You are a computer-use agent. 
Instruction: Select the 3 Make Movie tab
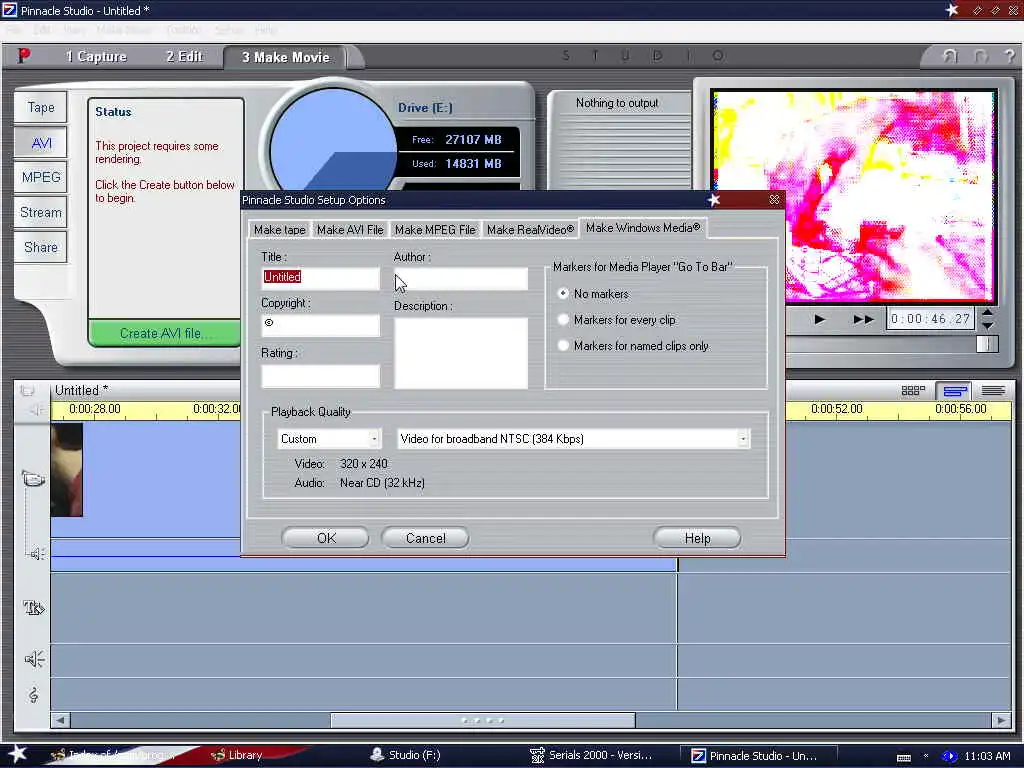click(285, 57)
